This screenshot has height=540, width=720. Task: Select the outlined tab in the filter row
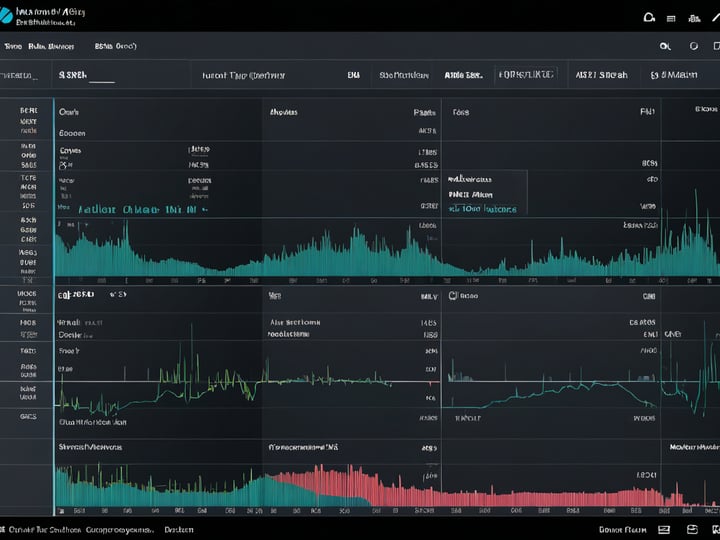coord(526,74)
